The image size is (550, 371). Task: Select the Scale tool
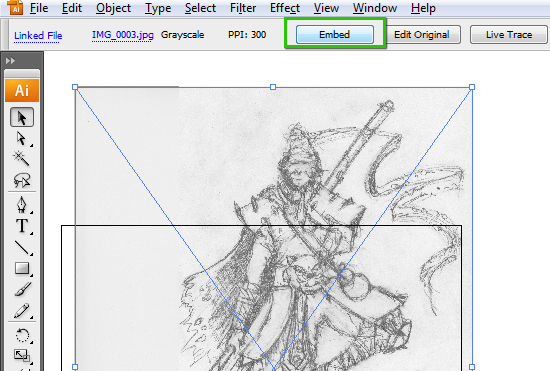tap(22, 355)
